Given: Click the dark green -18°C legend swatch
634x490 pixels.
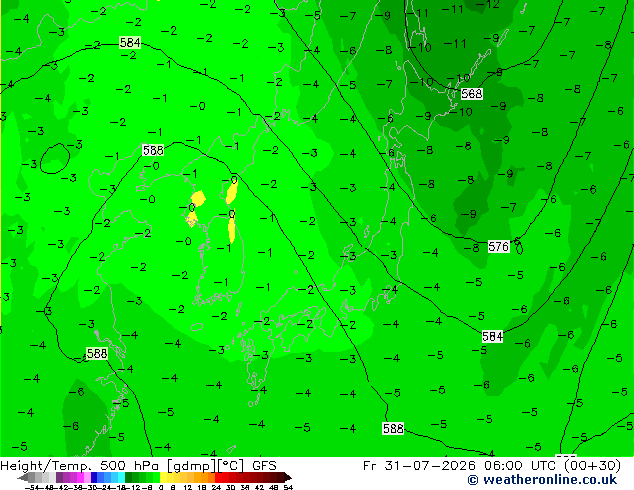Looking at the screenshot, I should coord(129,478).
